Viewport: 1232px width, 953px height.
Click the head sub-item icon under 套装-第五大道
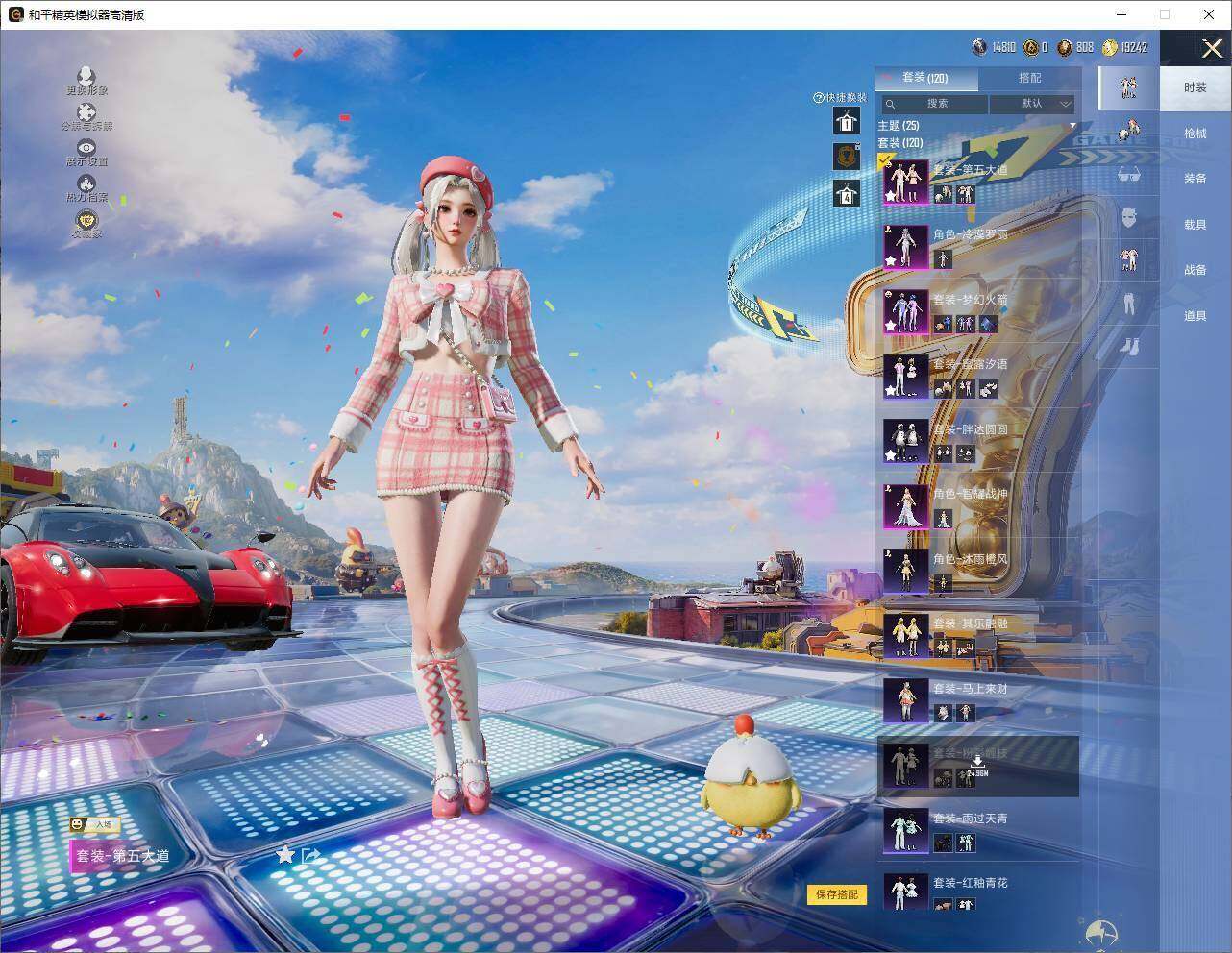point(944,195)
